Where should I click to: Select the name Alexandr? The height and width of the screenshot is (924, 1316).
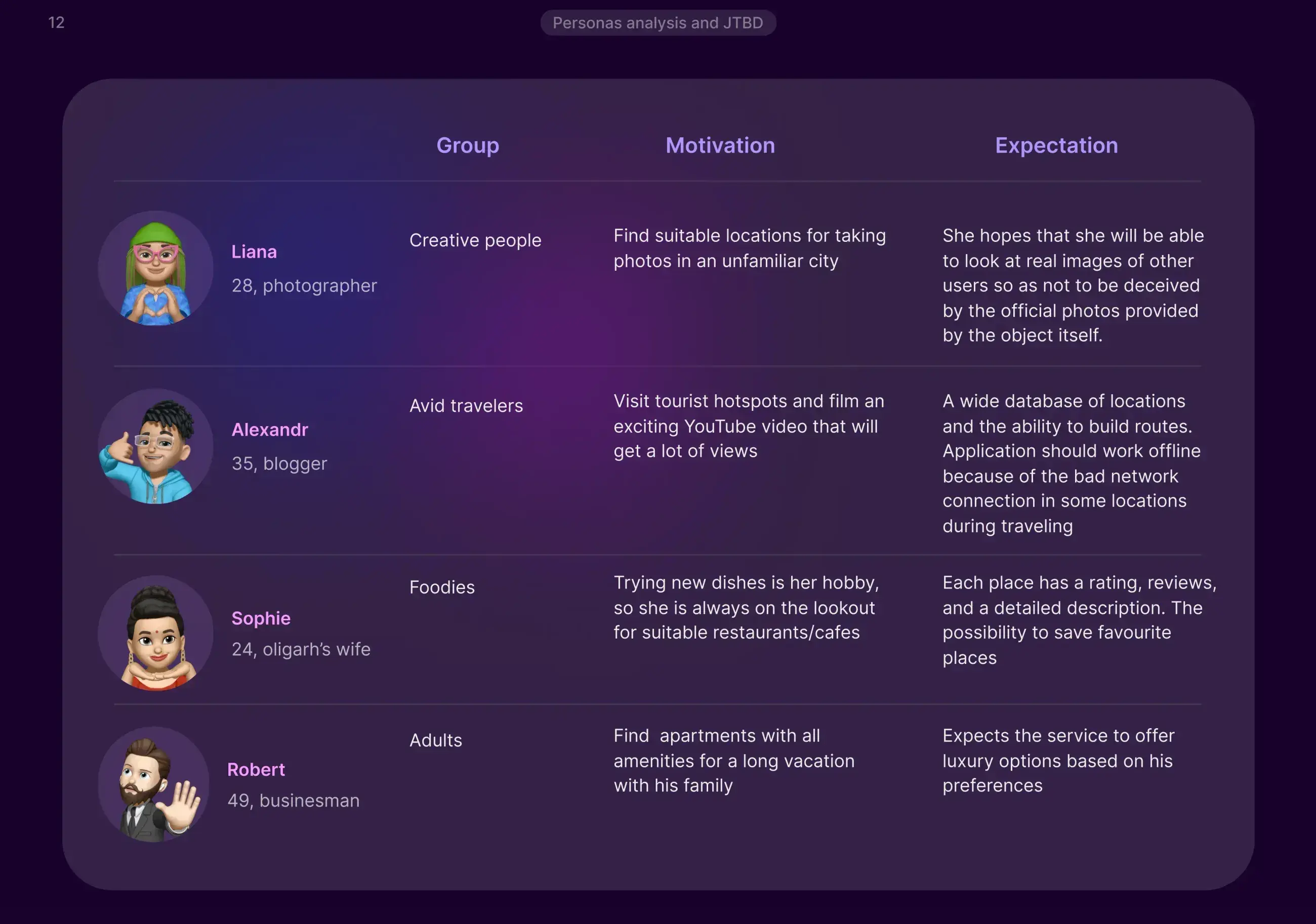[269, 429]
